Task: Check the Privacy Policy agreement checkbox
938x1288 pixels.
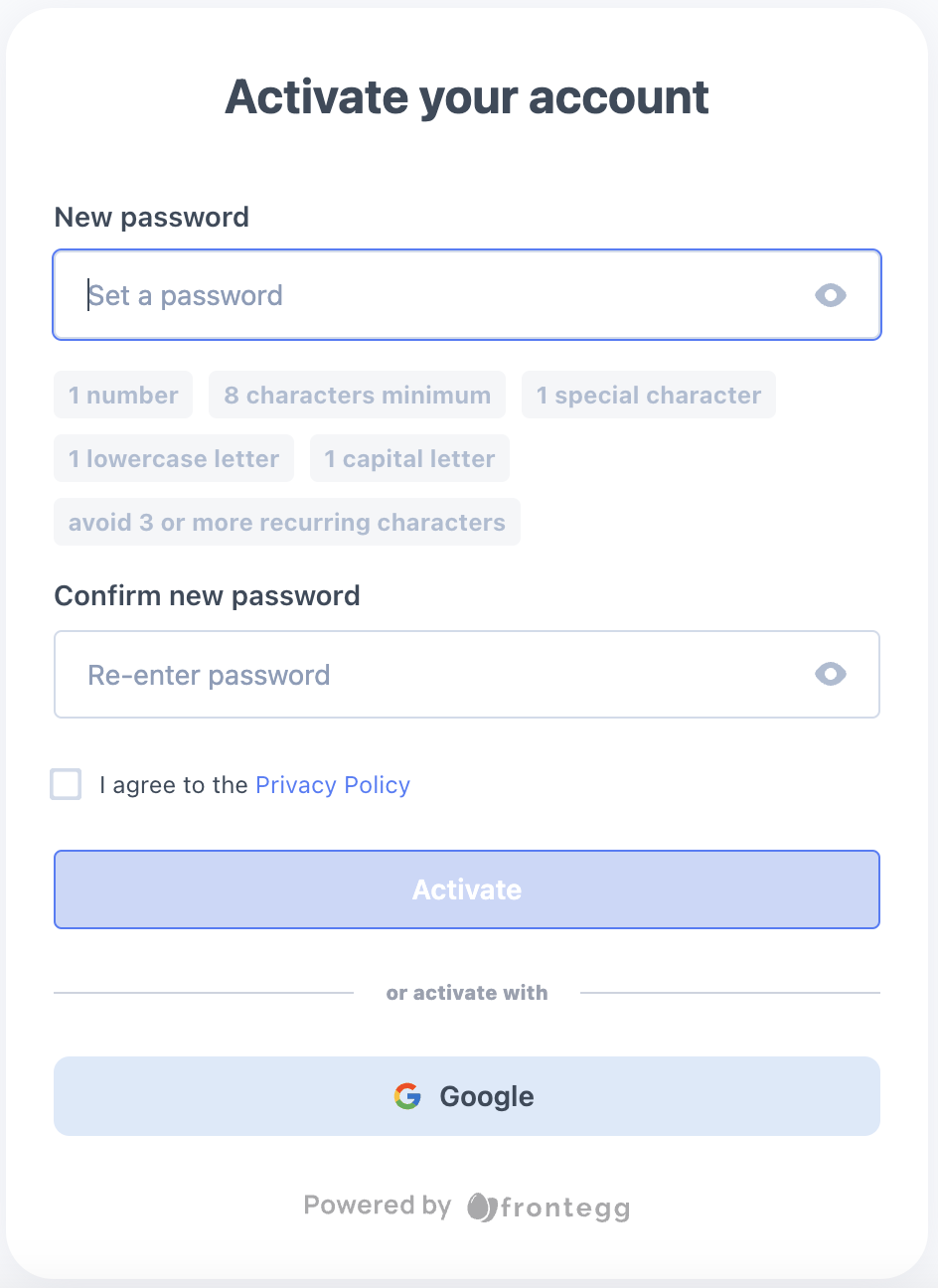Action: (x=67, y=784)
